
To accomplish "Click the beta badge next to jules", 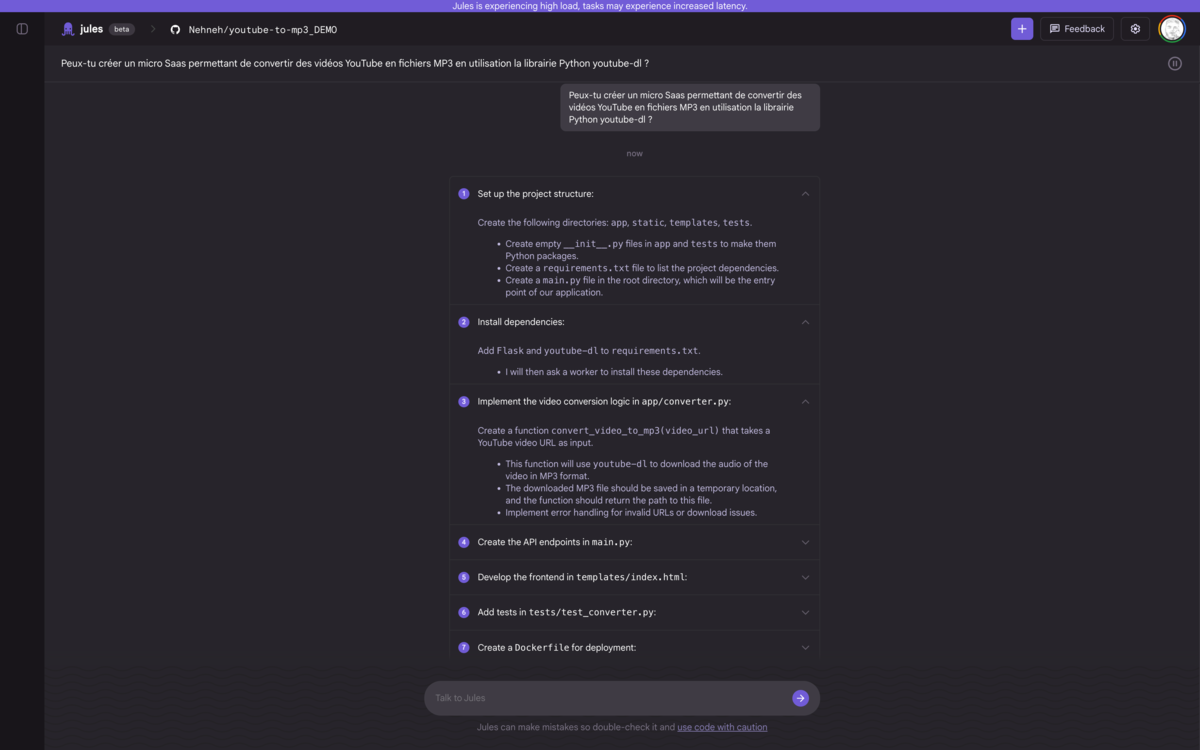I will (122, 29).
